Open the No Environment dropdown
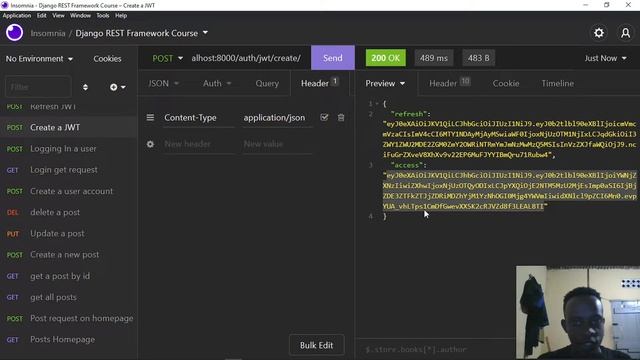 click(x=39, y=58)
